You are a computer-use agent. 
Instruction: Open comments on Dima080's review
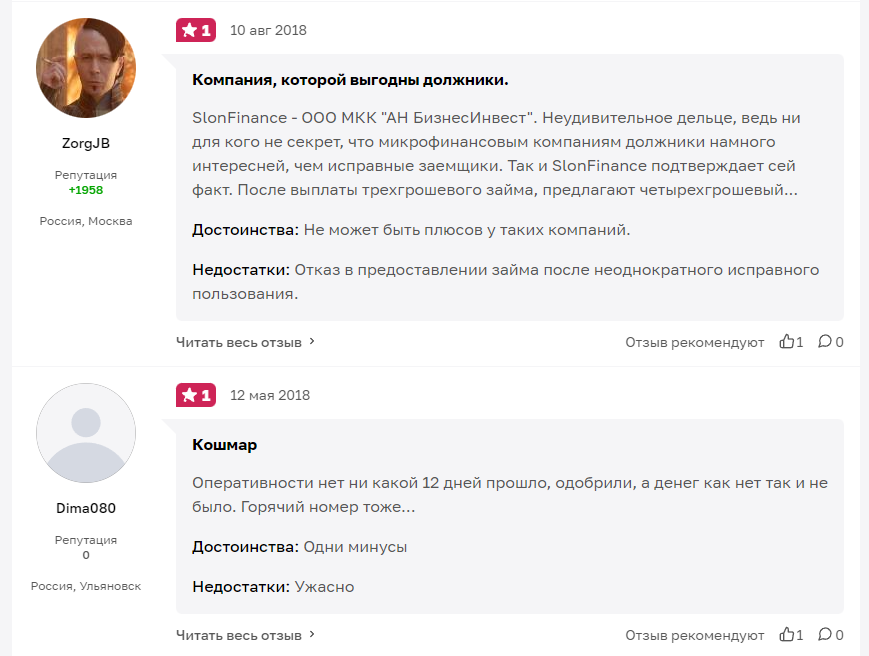pyautogui.click(x=825, y=635)
